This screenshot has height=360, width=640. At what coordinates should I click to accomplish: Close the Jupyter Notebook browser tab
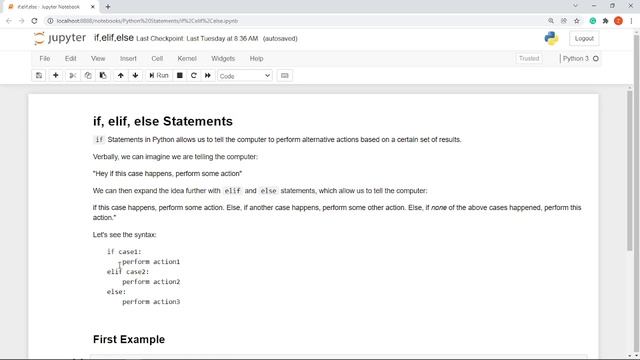[93, 7]
